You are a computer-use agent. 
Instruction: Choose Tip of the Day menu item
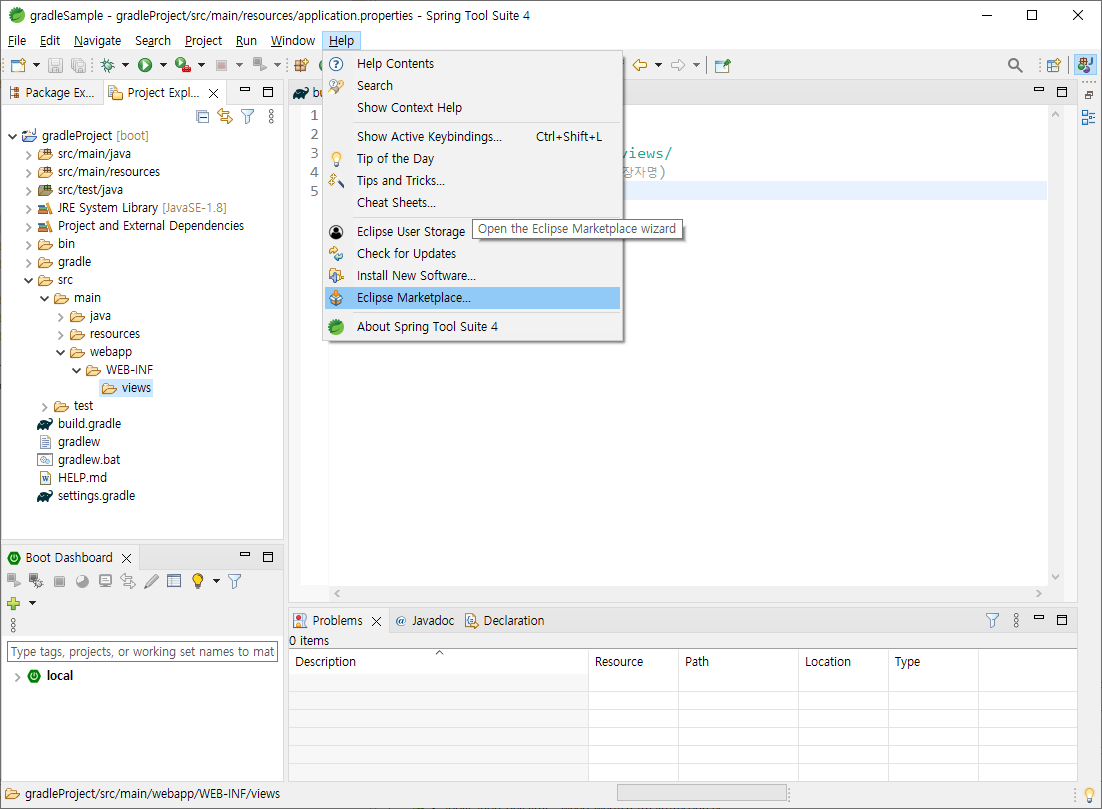pos(472,159)
